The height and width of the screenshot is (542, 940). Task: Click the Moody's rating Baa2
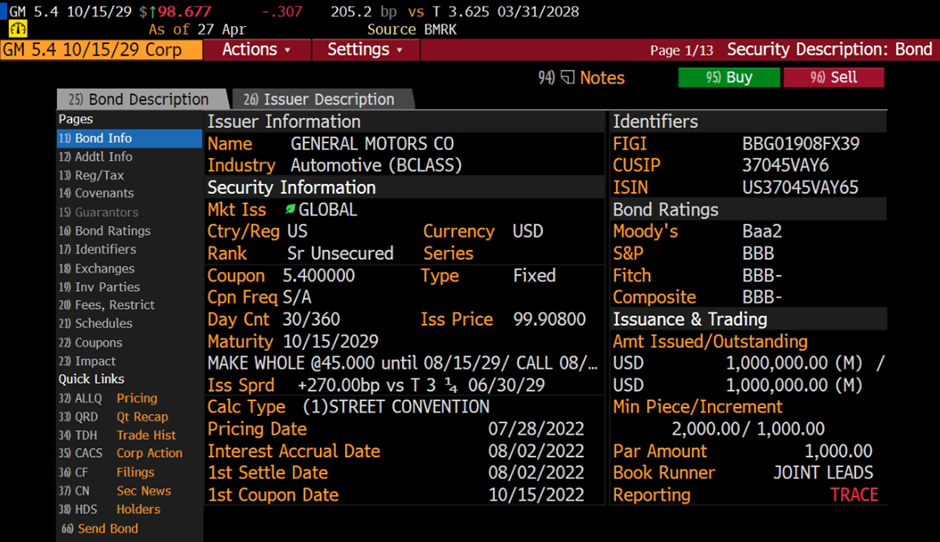pyautogui.click(x=761, y=231)
